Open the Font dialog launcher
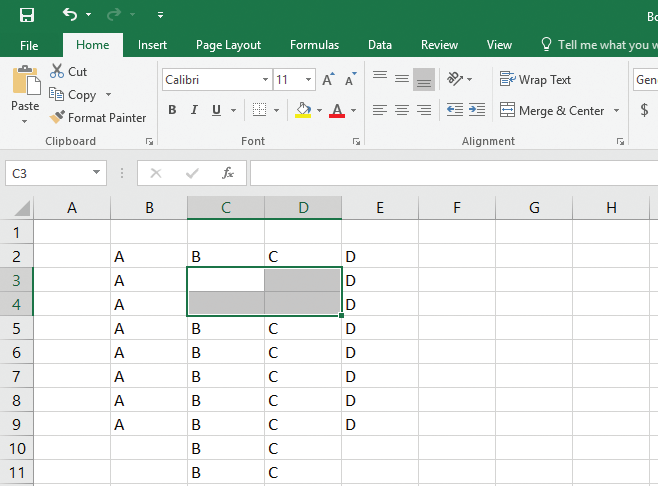 [x=356, y=141]
